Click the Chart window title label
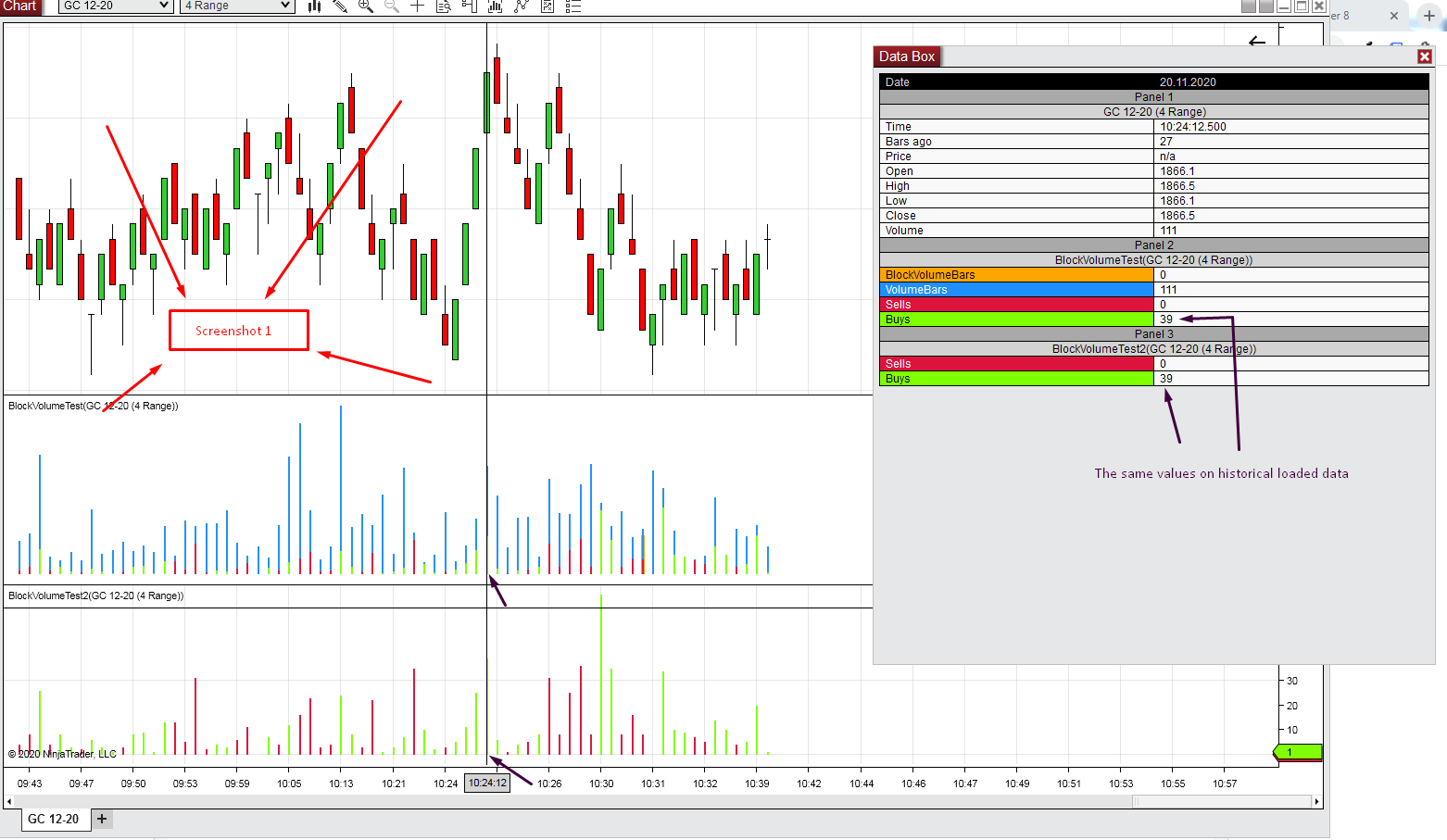The width and height of the screenshot is (1447, 840). [x=19, y=6]
